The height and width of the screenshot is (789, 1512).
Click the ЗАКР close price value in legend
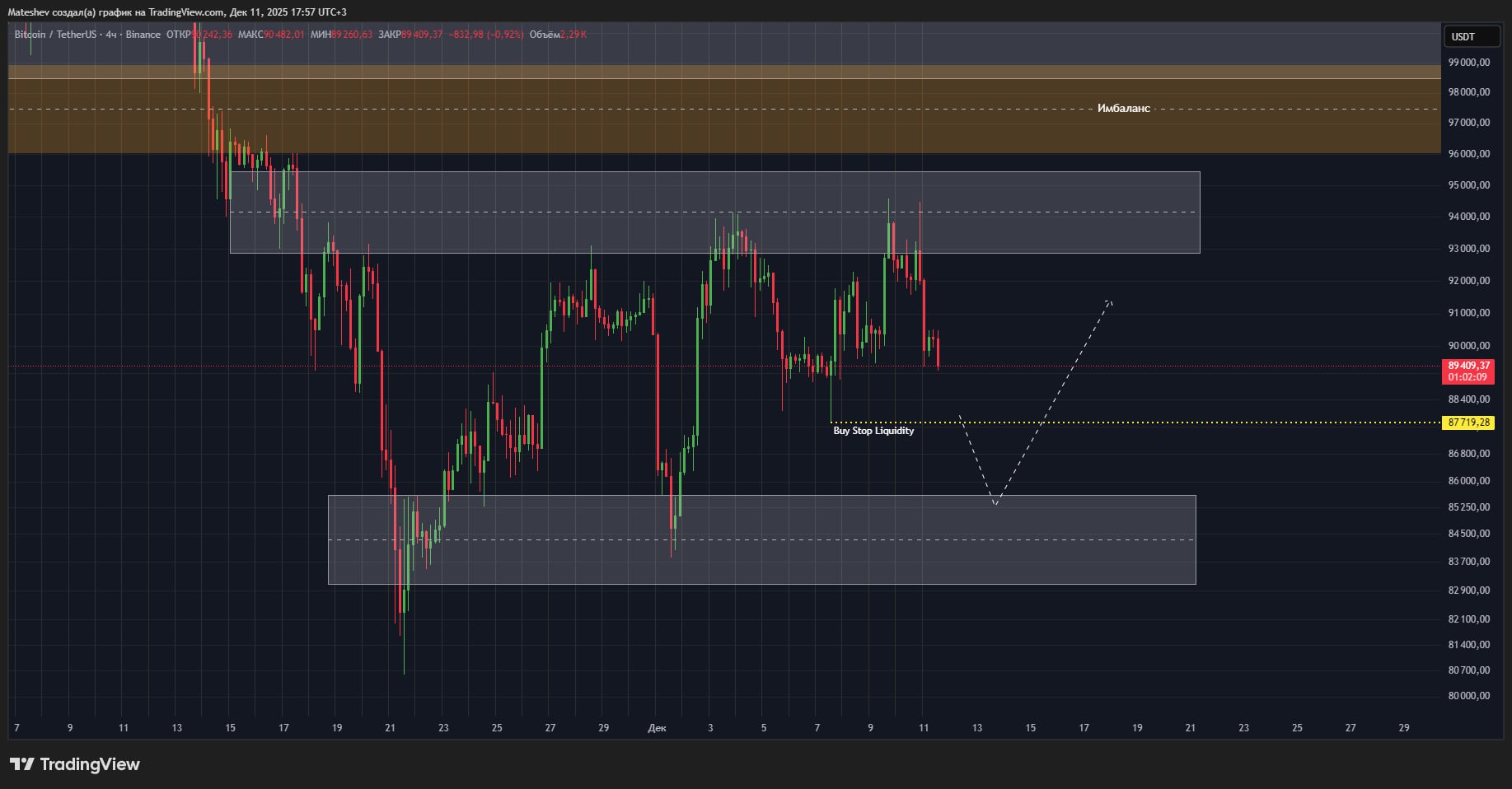422,35
